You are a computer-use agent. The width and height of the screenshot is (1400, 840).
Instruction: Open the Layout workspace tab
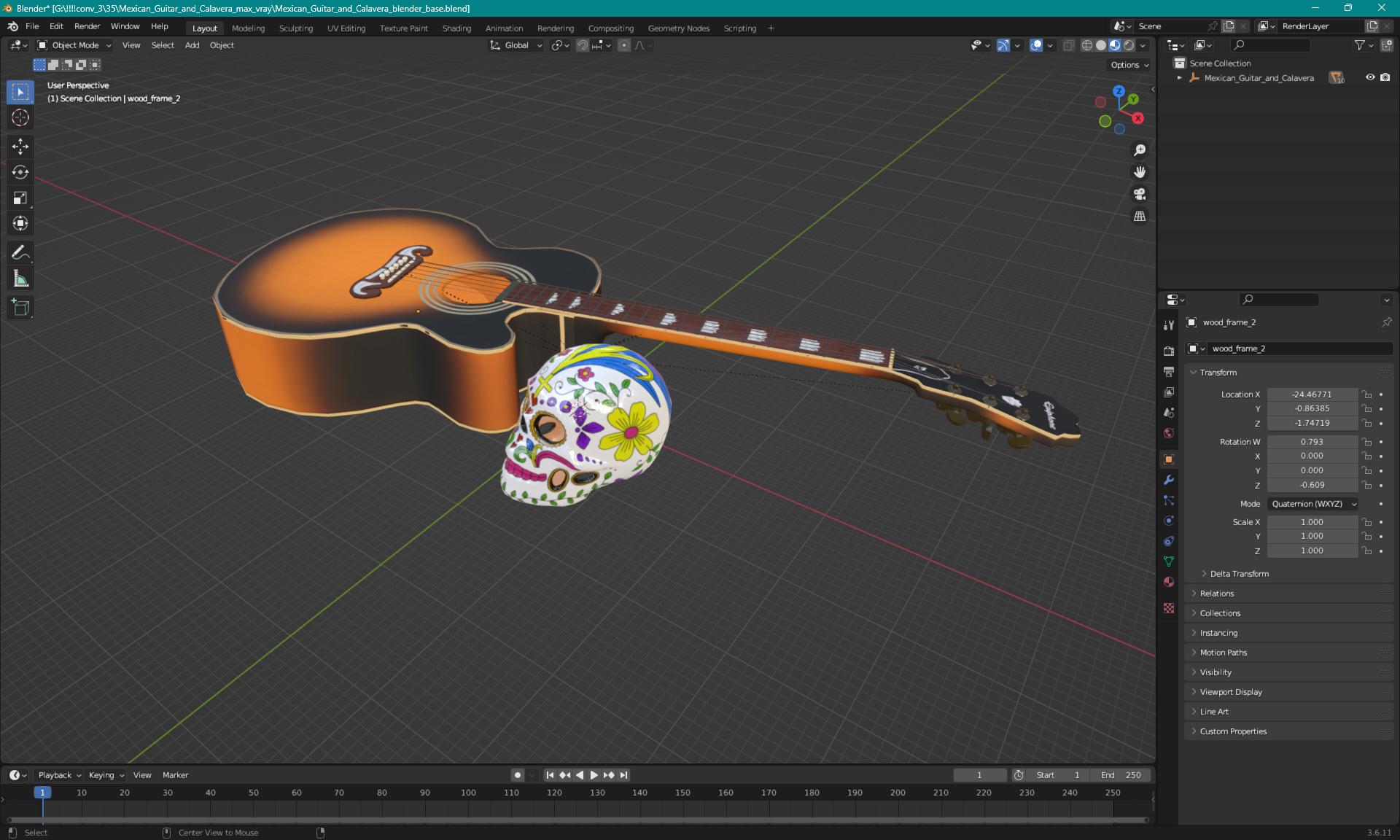click(204, 27)
